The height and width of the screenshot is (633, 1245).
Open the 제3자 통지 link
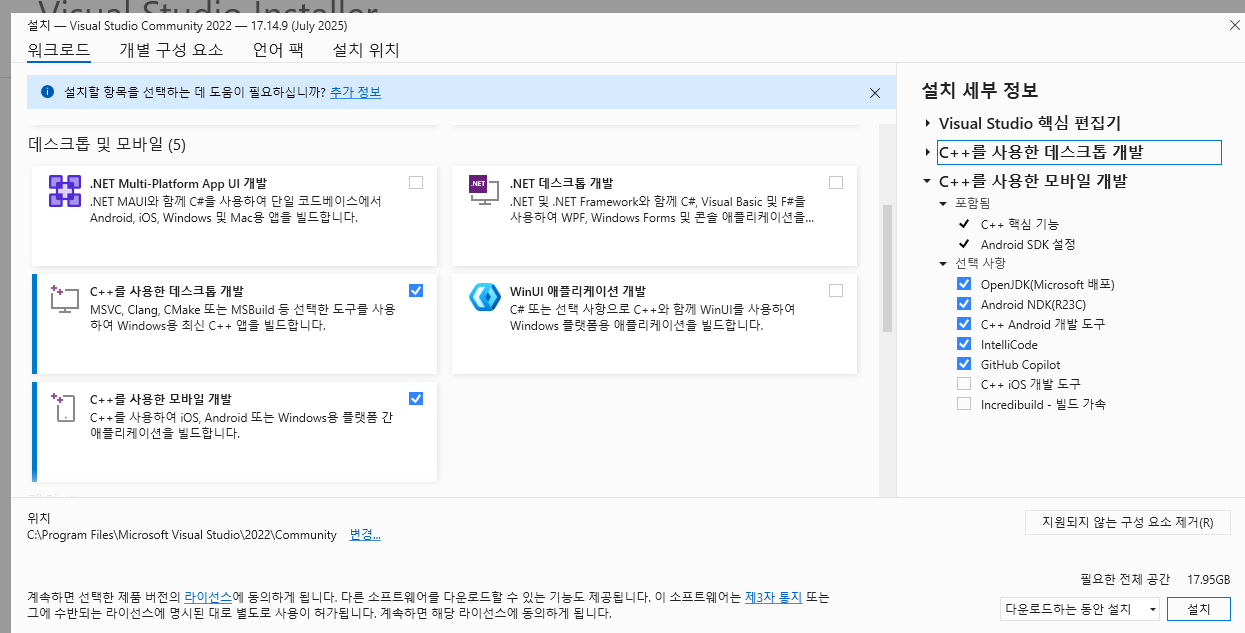point(774,596)
